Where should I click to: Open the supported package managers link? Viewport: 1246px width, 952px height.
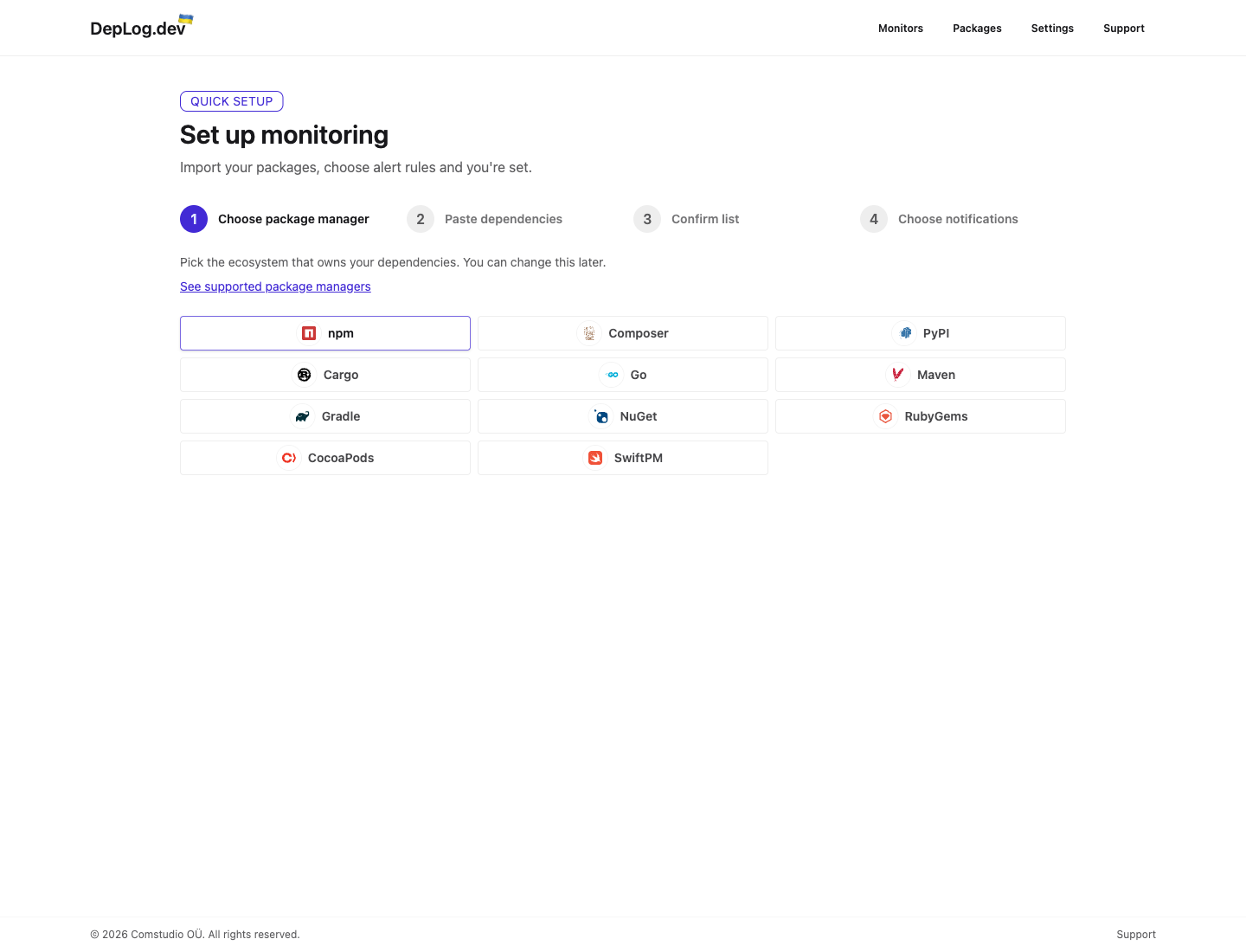tap(275, 286)
